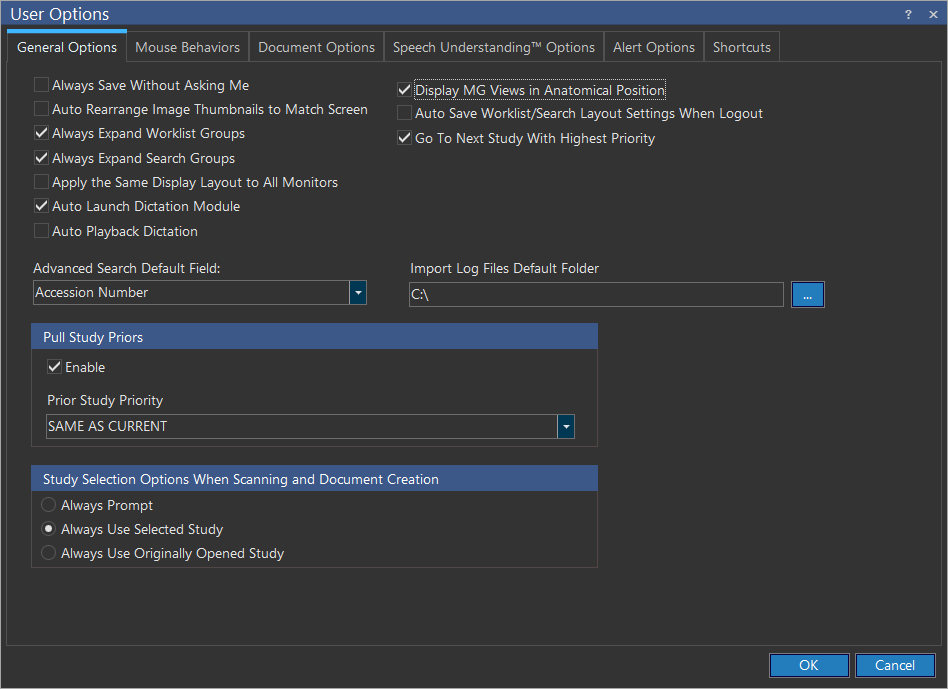Image resolution: width=948 pixels, height=689 pixels.
Task: Open Speech Understanding Options tab
Action: pos(493,47)
